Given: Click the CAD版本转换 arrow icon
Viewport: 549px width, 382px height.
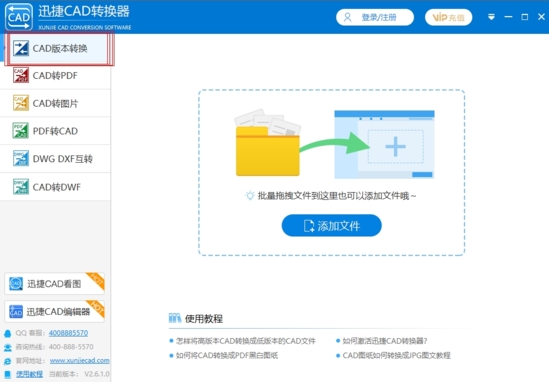Looking at the screenshot, I should point(21,48).
